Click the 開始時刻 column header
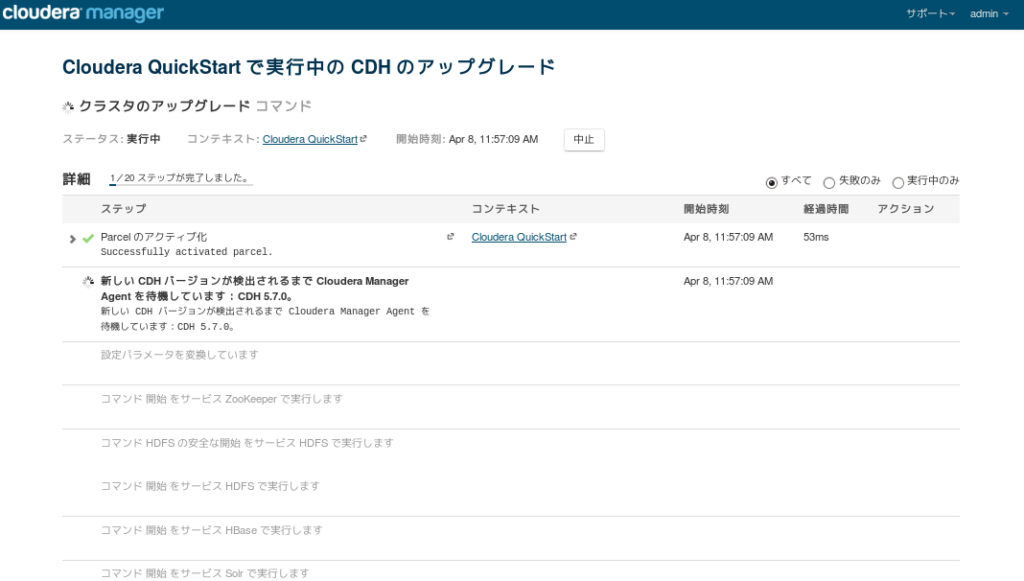The width and height of the screenshot is (1024, 581). 706,209
